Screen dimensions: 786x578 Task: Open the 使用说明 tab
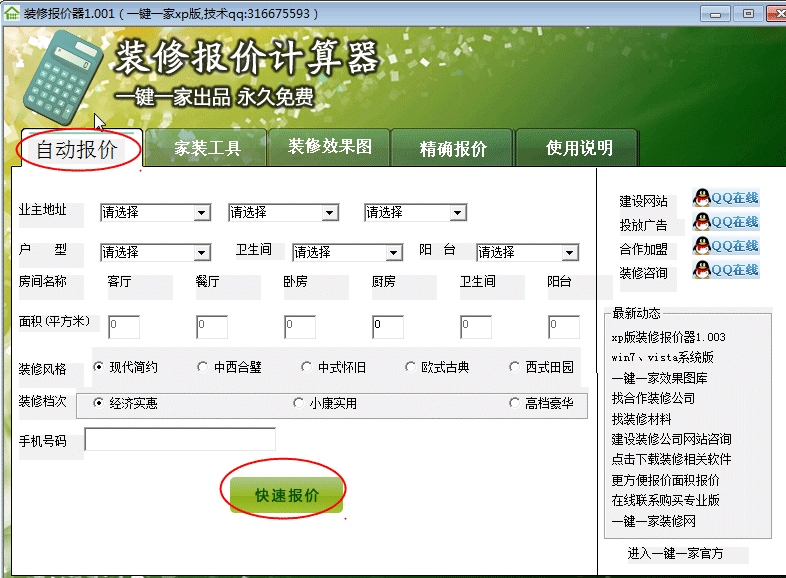point(577,148)
